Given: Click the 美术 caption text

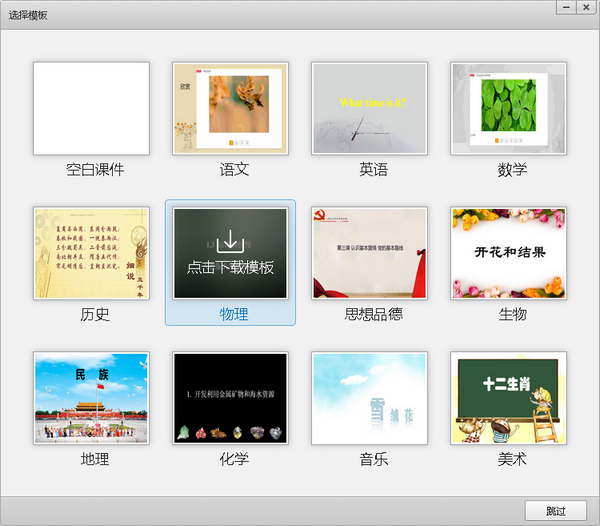Looking at the screenshot, I should coord(512,459).
